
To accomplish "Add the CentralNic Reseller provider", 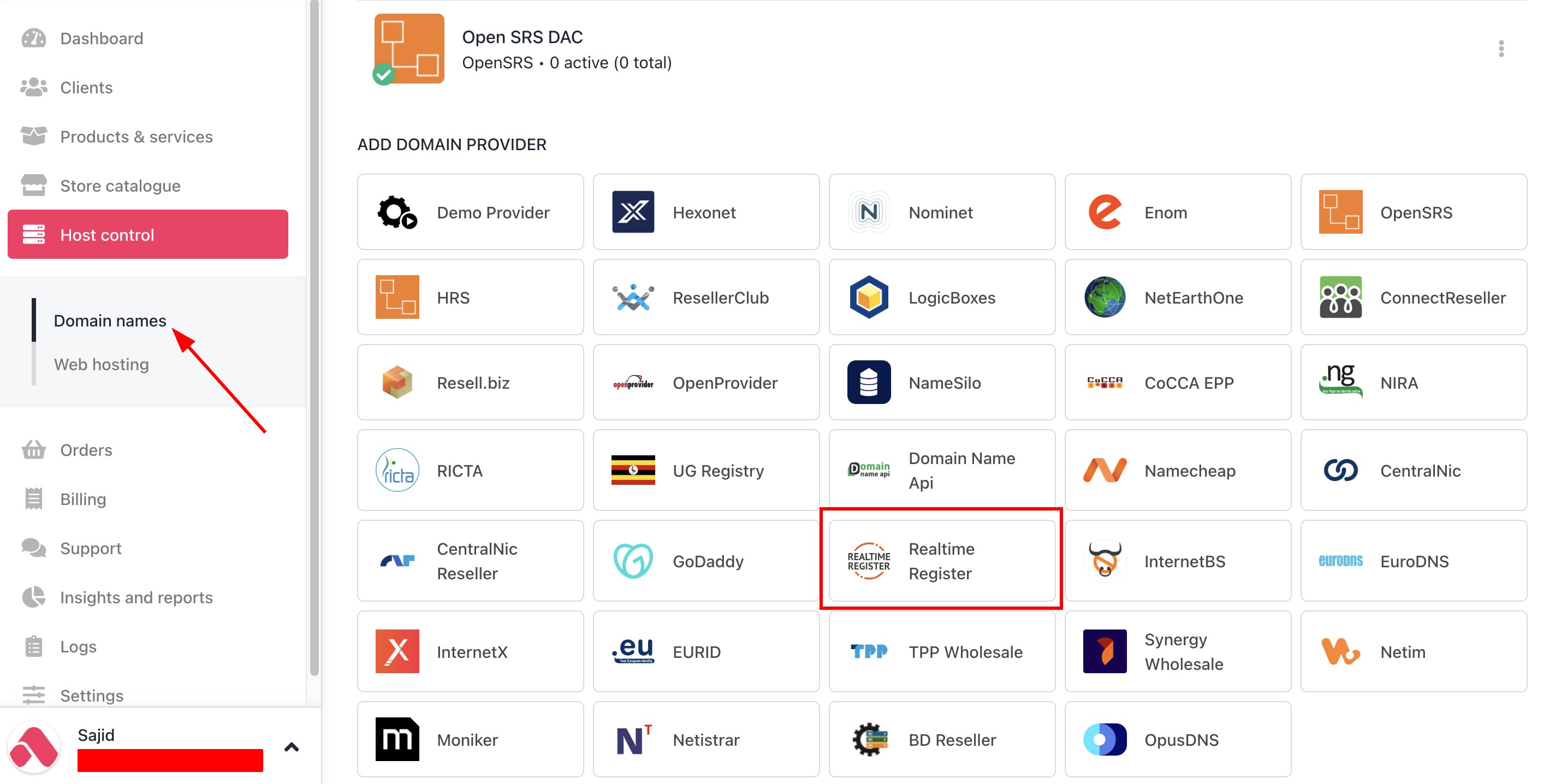I will pyautogui.click(x=470, y=561).
